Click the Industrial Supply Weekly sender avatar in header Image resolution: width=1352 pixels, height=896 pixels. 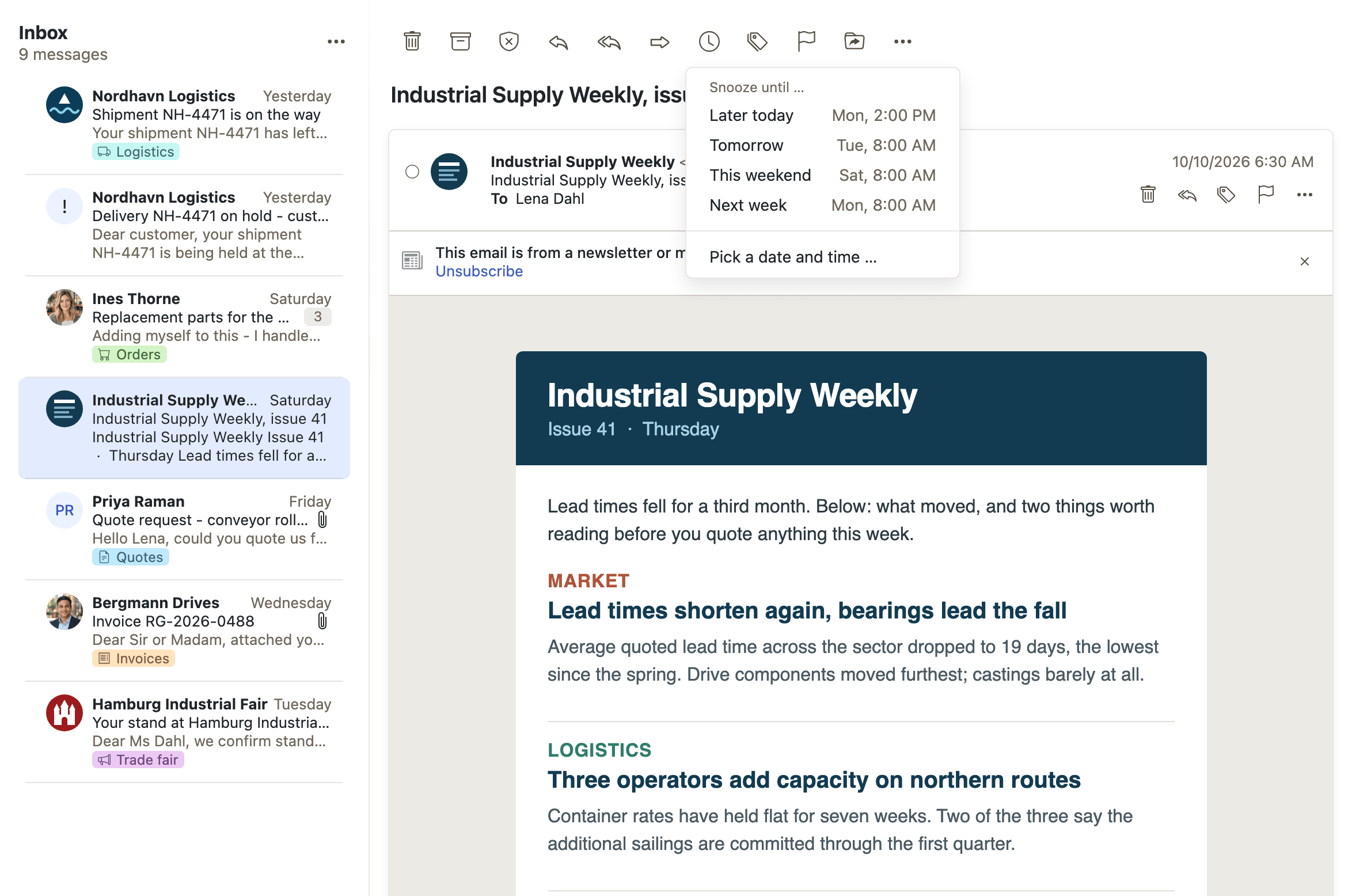[x=449, y=172]
